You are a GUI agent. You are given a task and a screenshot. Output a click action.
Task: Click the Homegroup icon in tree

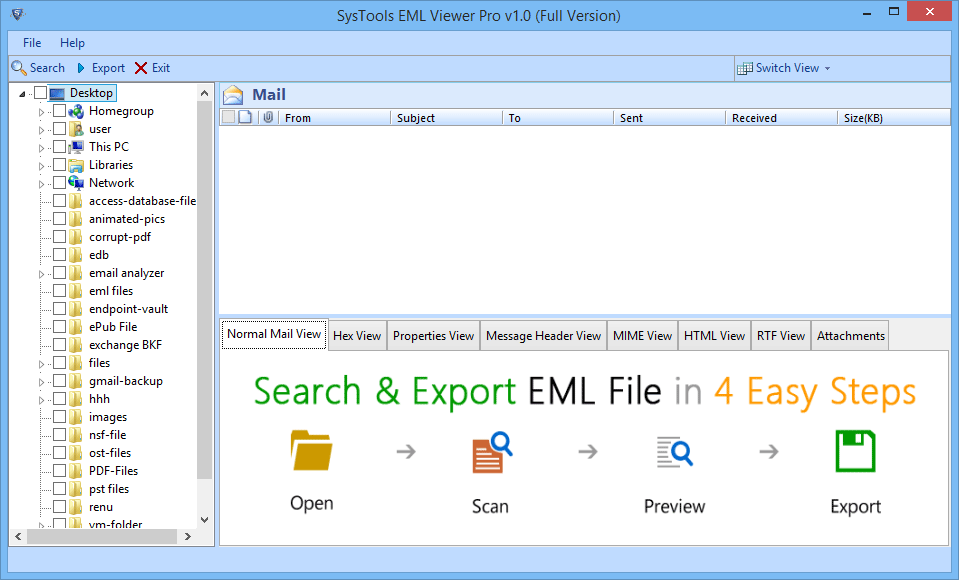coord(76,111)
